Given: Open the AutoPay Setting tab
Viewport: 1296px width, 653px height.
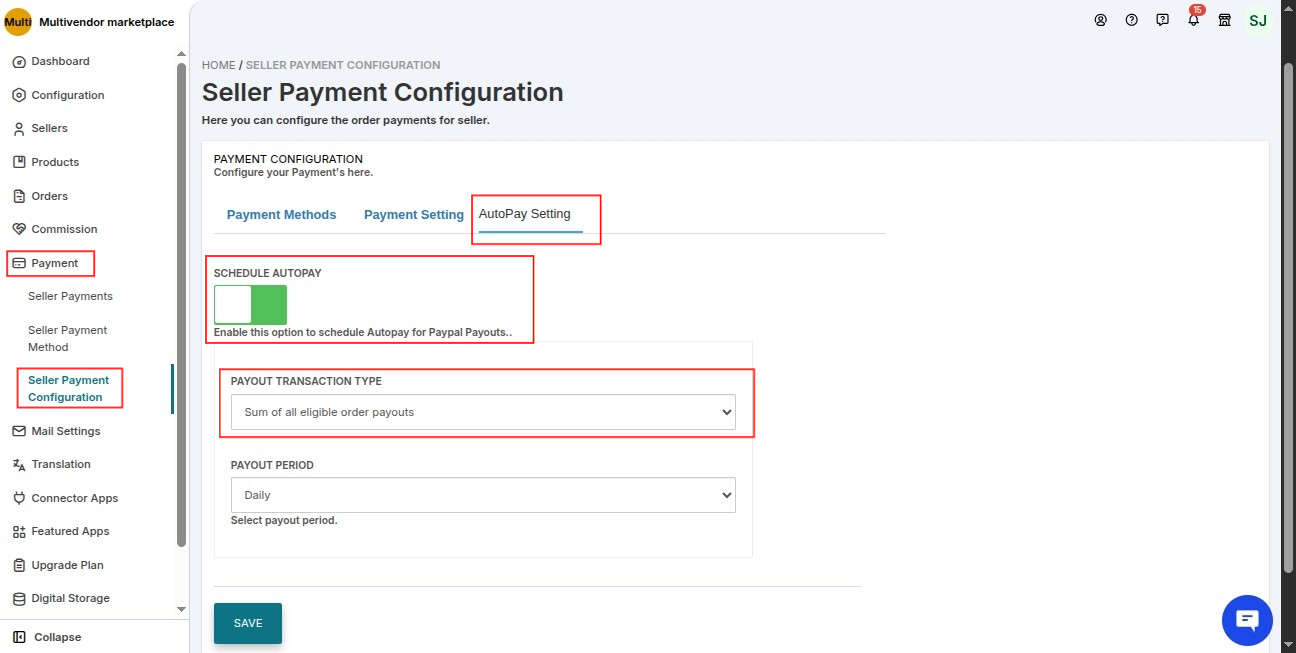Looking at the screenshot, I should coord(525,214).
